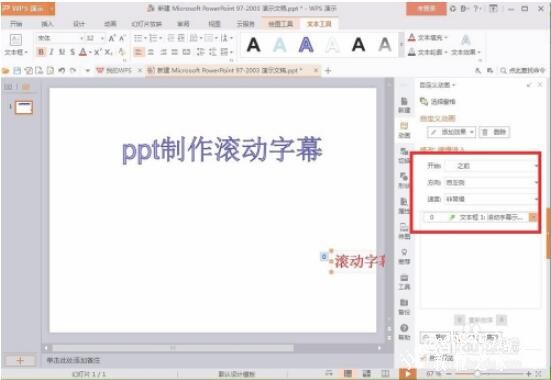551x380 pixels.
Task: Click the orange sign-in button in title bar
Action: click(x=426, y=8)
